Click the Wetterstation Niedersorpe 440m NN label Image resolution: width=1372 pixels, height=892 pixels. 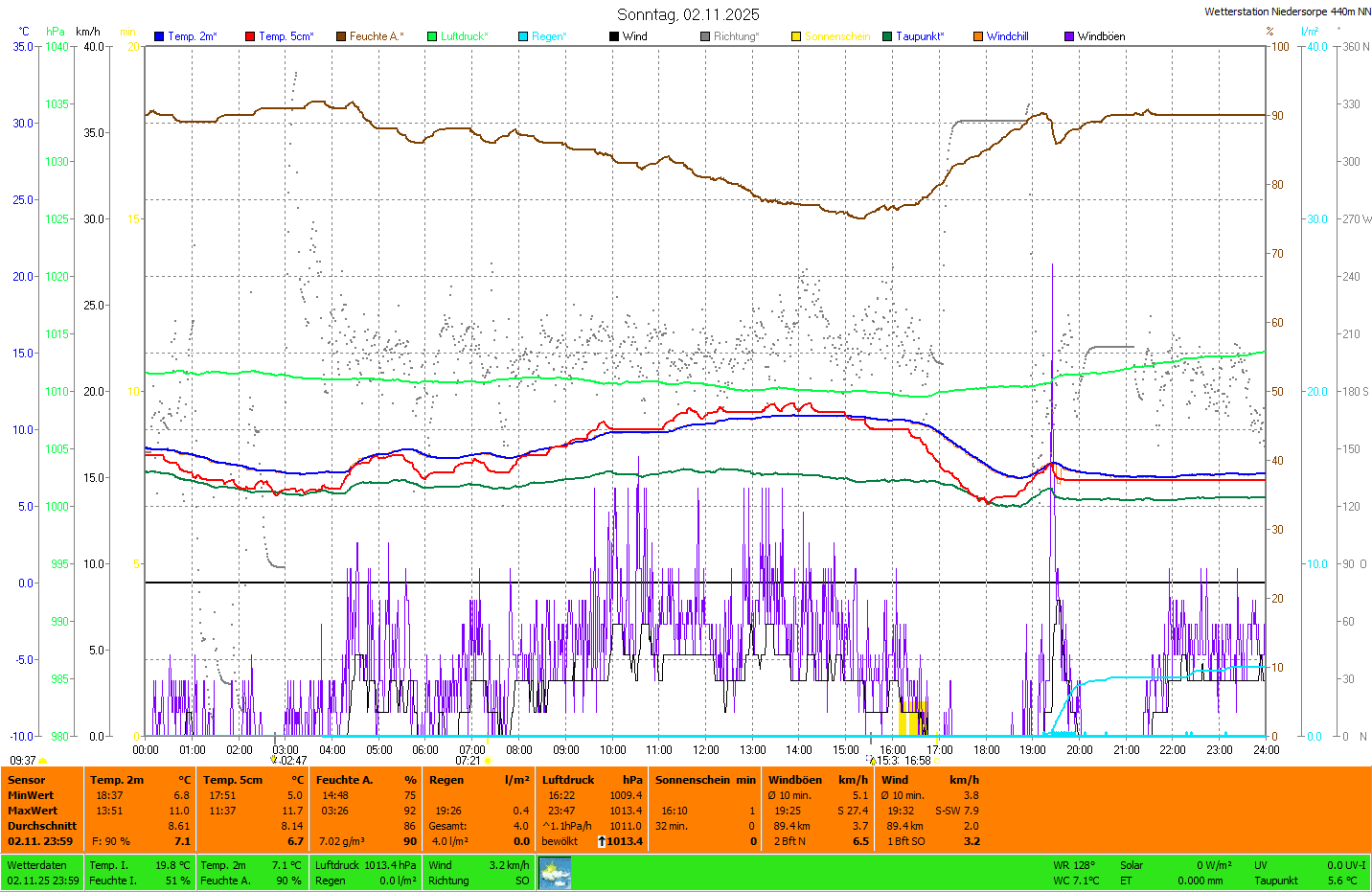click(1287, 11)
